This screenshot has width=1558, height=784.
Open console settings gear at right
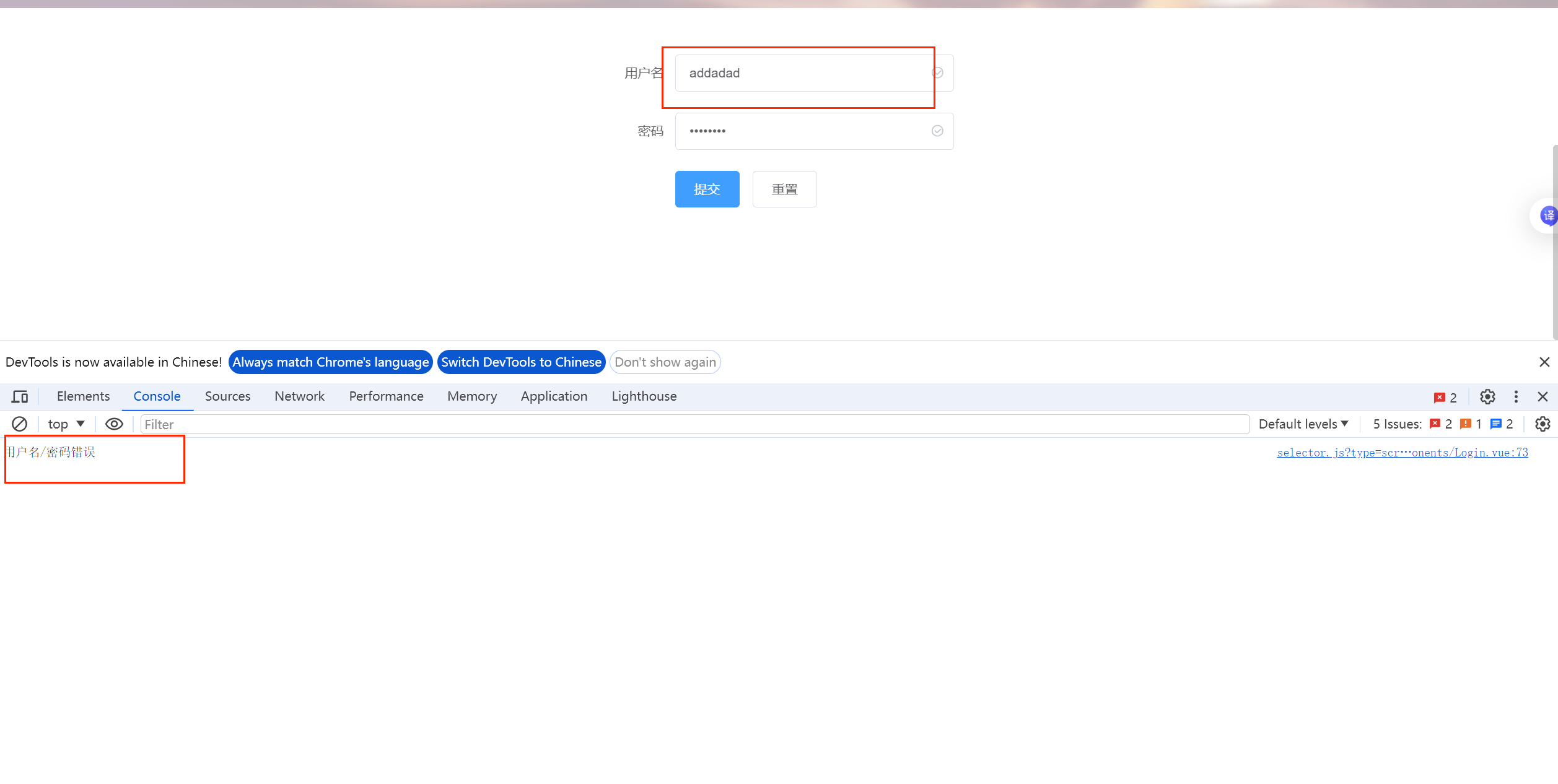point(1542,424)
